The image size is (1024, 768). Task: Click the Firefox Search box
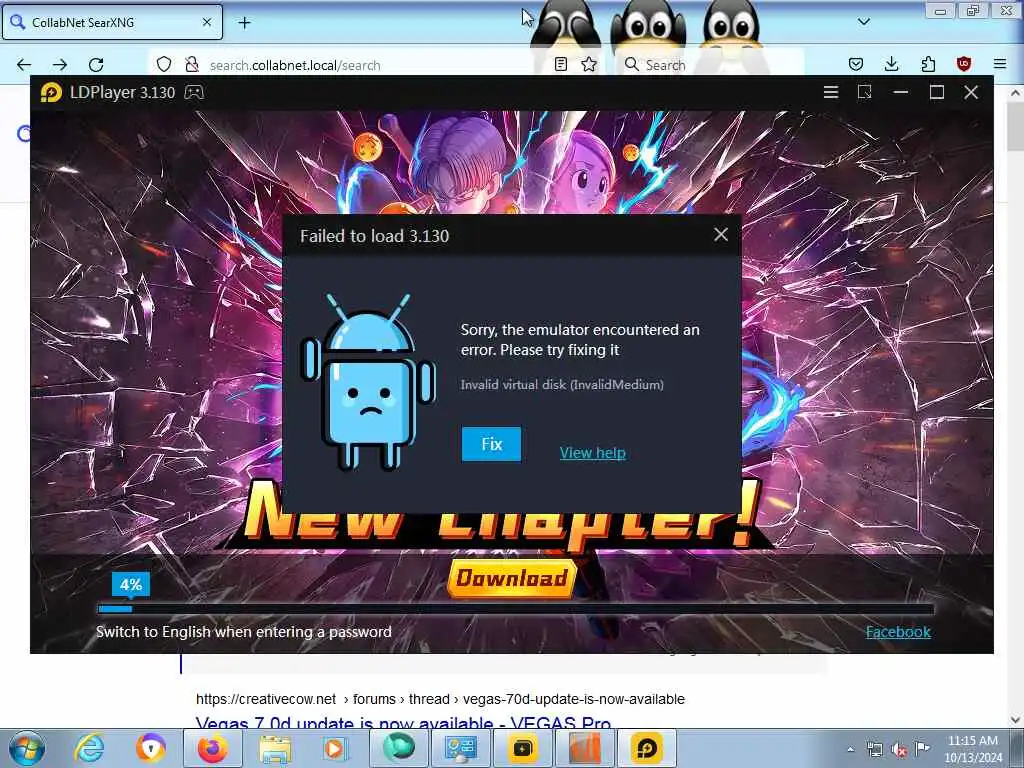(x=711, y=65)
